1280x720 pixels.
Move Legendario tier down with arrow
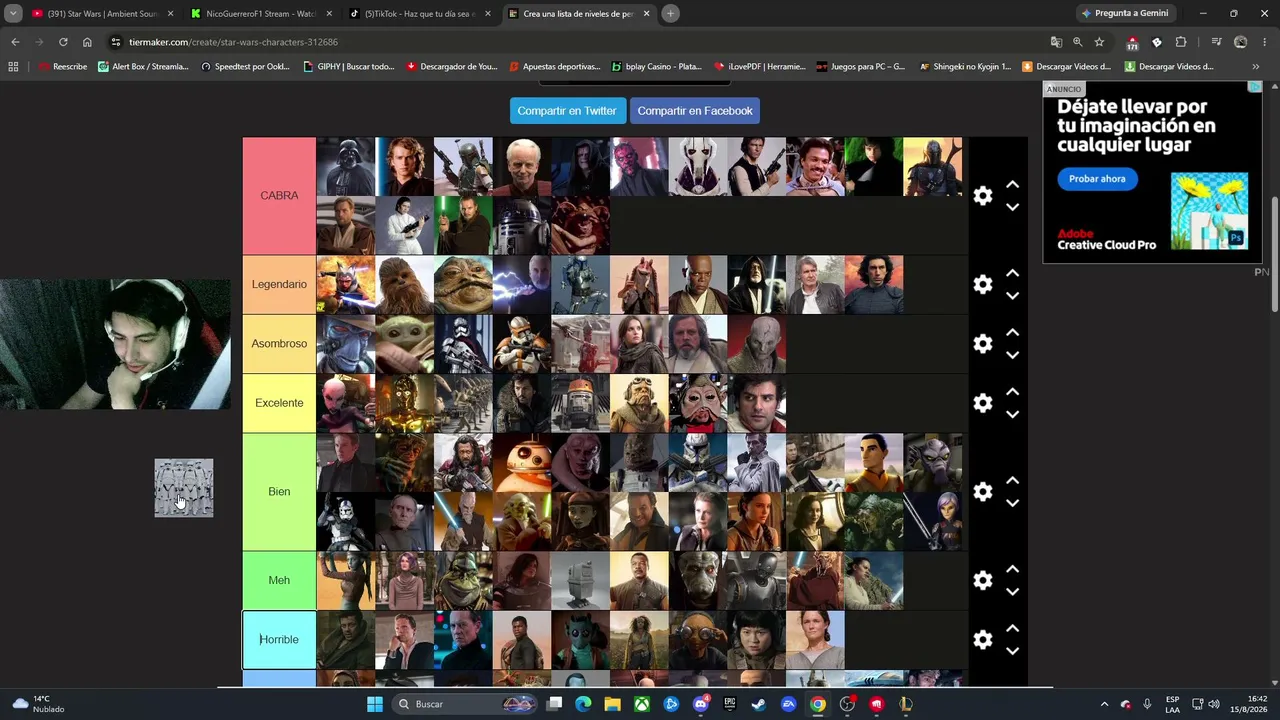[x=1012, y=296]
